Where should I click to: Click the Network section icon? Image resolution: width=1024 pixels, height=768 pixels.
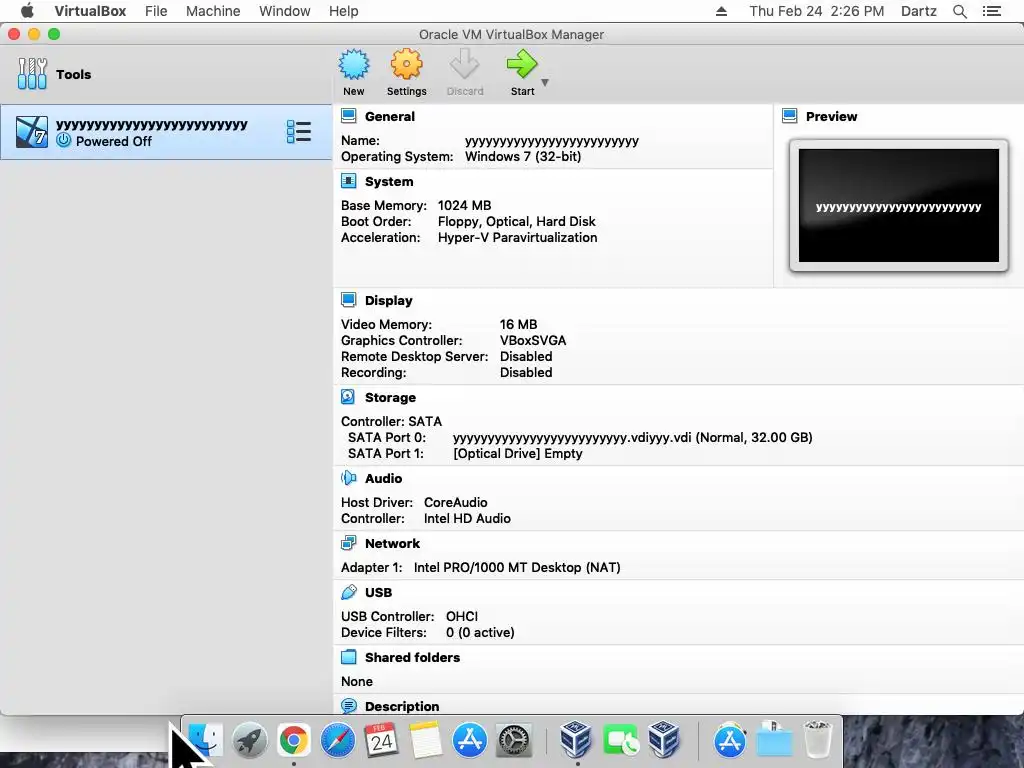pos(349,543)
